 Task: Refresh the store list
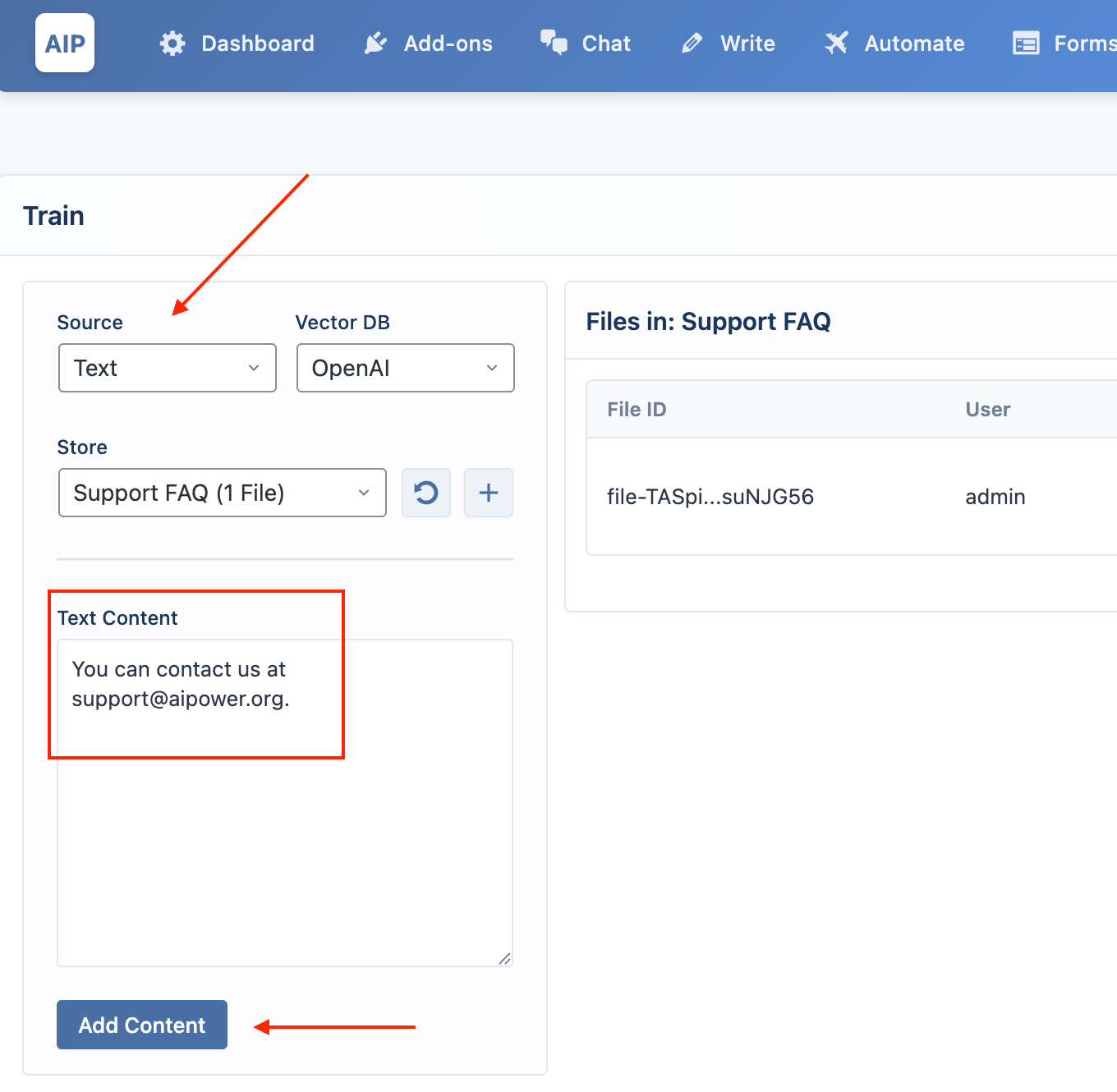pyautogui.click(x=426, y=493)
